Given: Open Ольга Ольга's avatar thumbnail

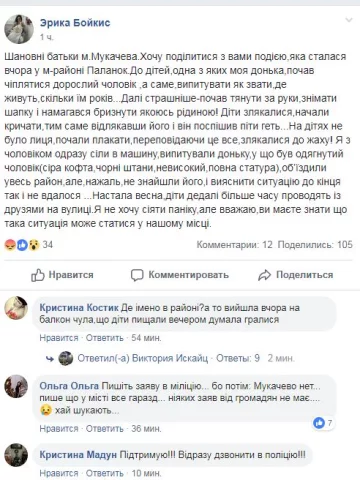Looking at the screenshot, I should (x=16, y=386).
